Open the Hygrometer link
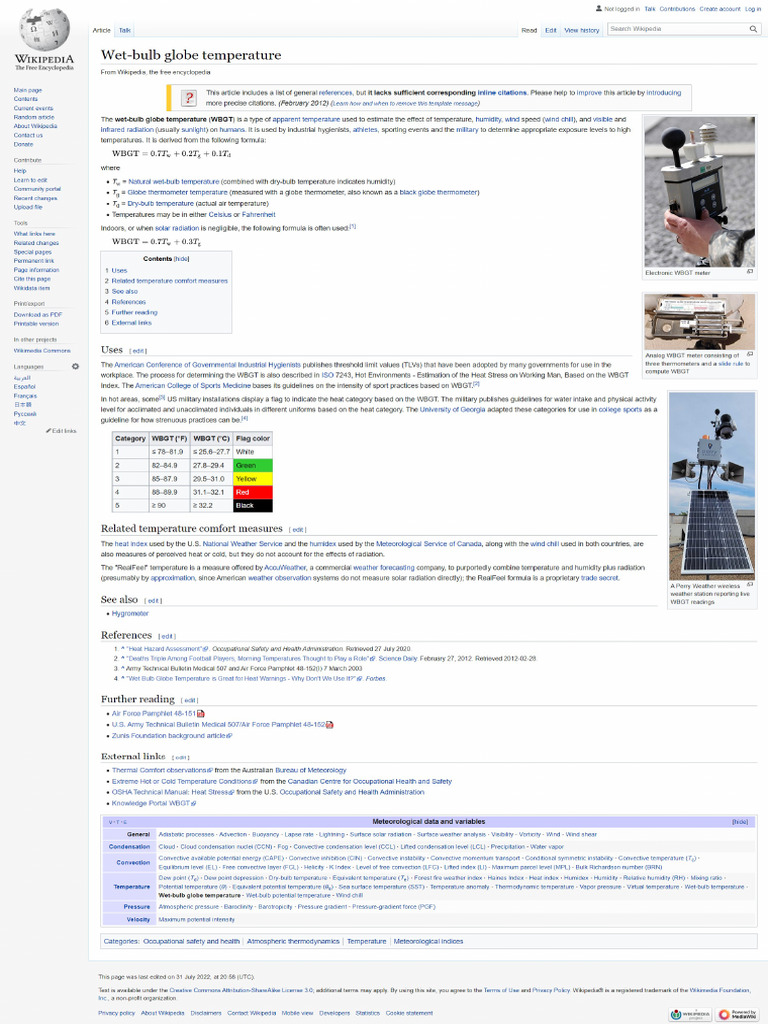 click(x=130, y=613)
